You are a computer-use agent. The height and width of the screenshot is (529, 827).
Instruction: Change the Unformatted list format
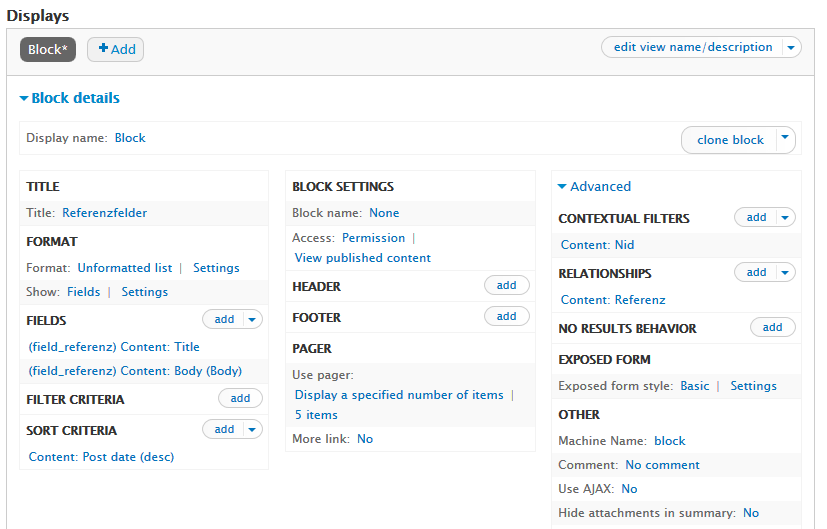click(124, 268)
